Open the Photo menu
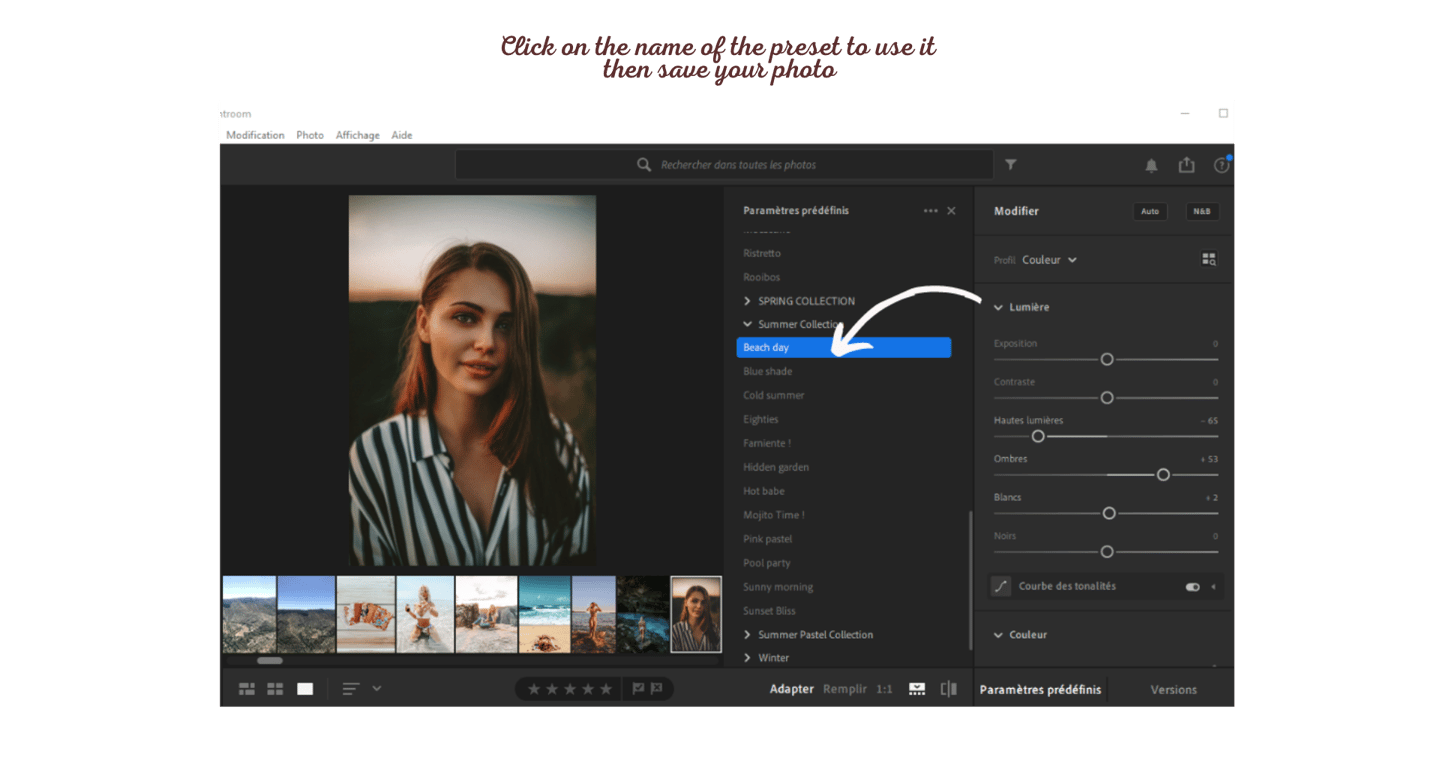1440x764 pixels. tap(310, 135)
